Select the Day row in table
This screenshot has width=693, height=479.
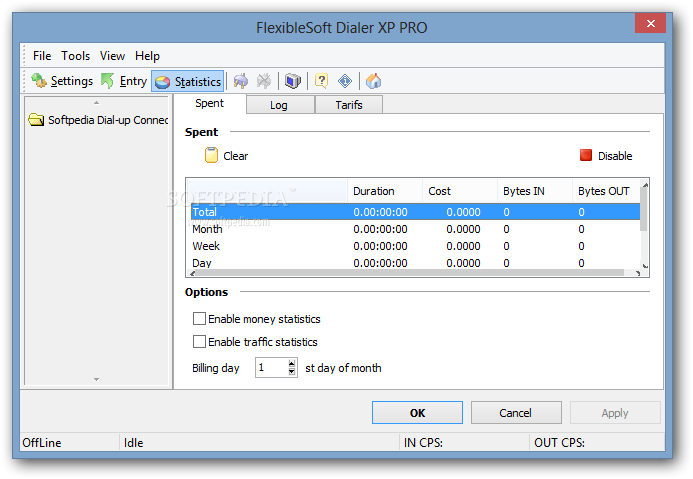pyautogui.click(x=415, y=262)
